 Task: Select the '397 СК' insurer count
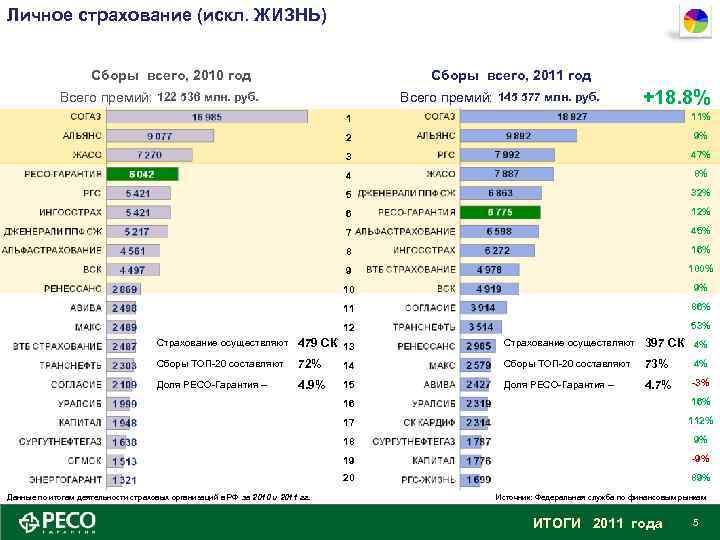[664, 343]
